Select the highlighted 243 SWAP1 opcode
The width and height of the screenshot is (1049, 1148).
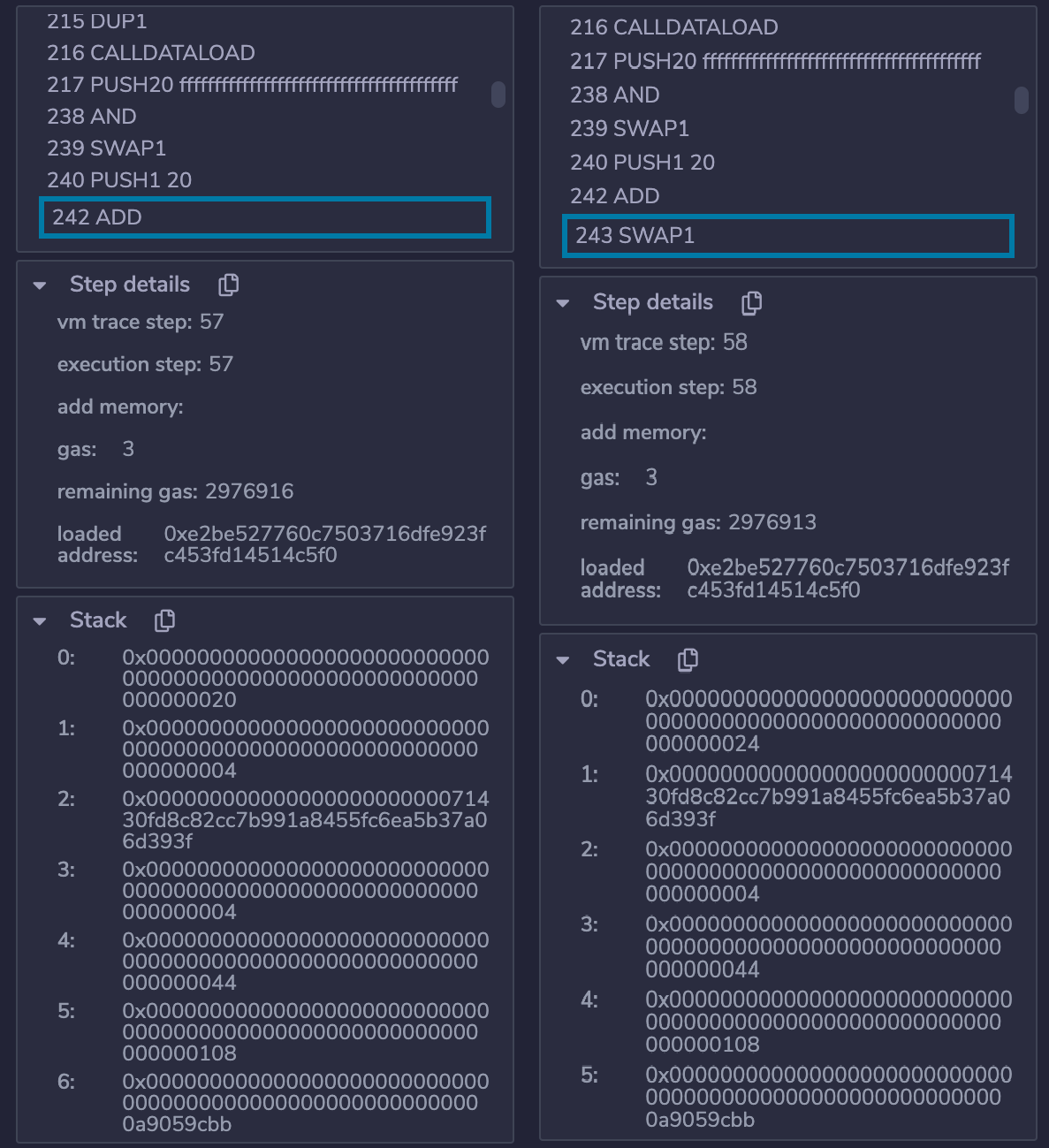coord(787,236)
